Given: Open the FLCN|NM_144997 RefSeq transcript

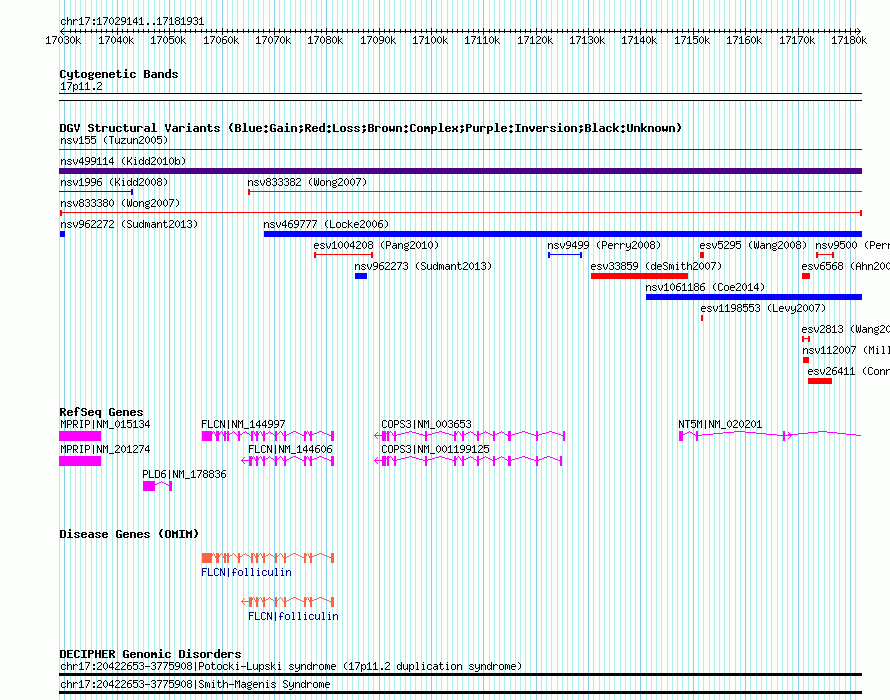Looking at the screenshot, I should click(268, 436).
